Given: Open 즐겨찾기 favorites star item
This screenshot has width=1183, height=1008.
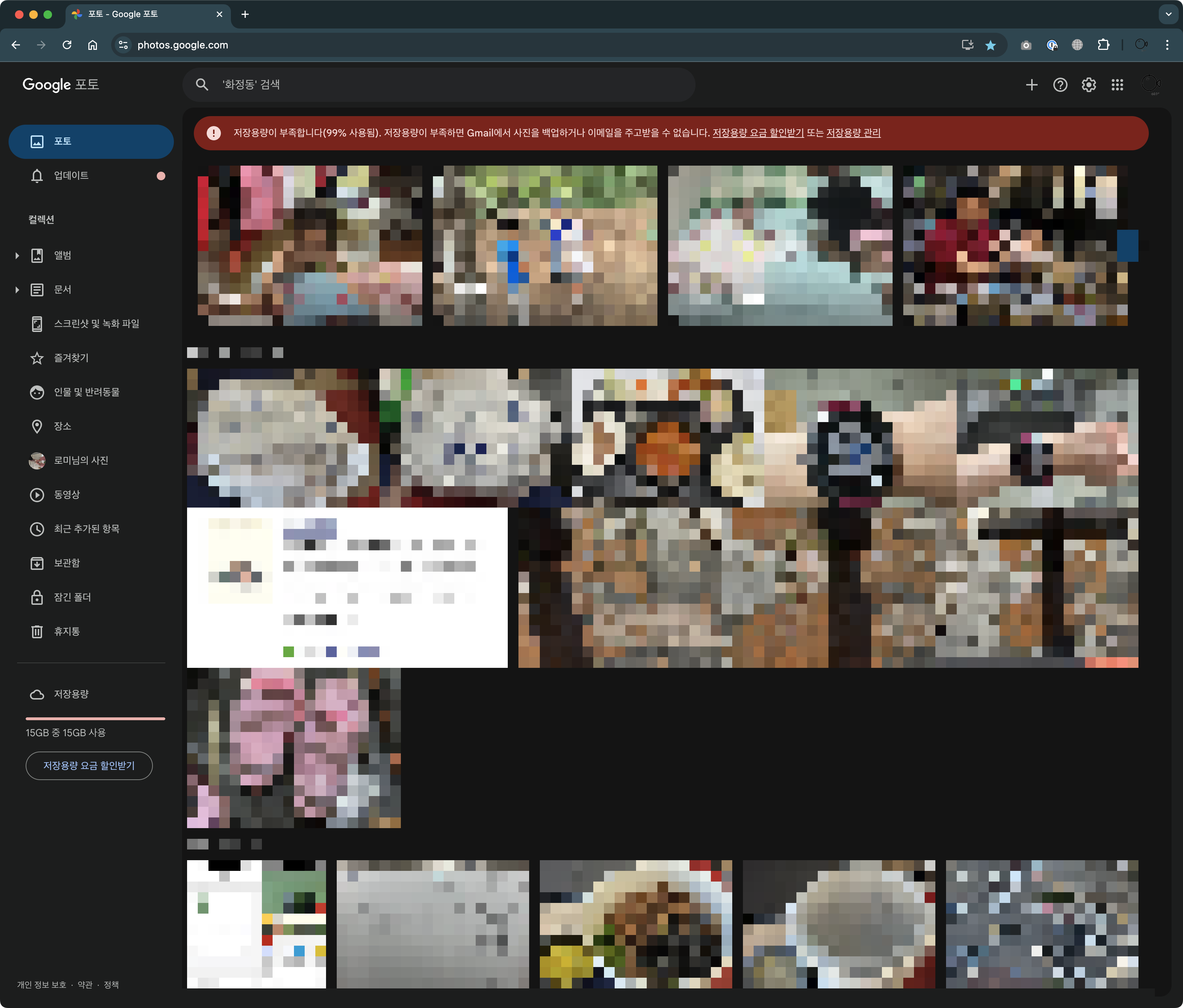Looking at the screenshot, I should coord(71,358).
